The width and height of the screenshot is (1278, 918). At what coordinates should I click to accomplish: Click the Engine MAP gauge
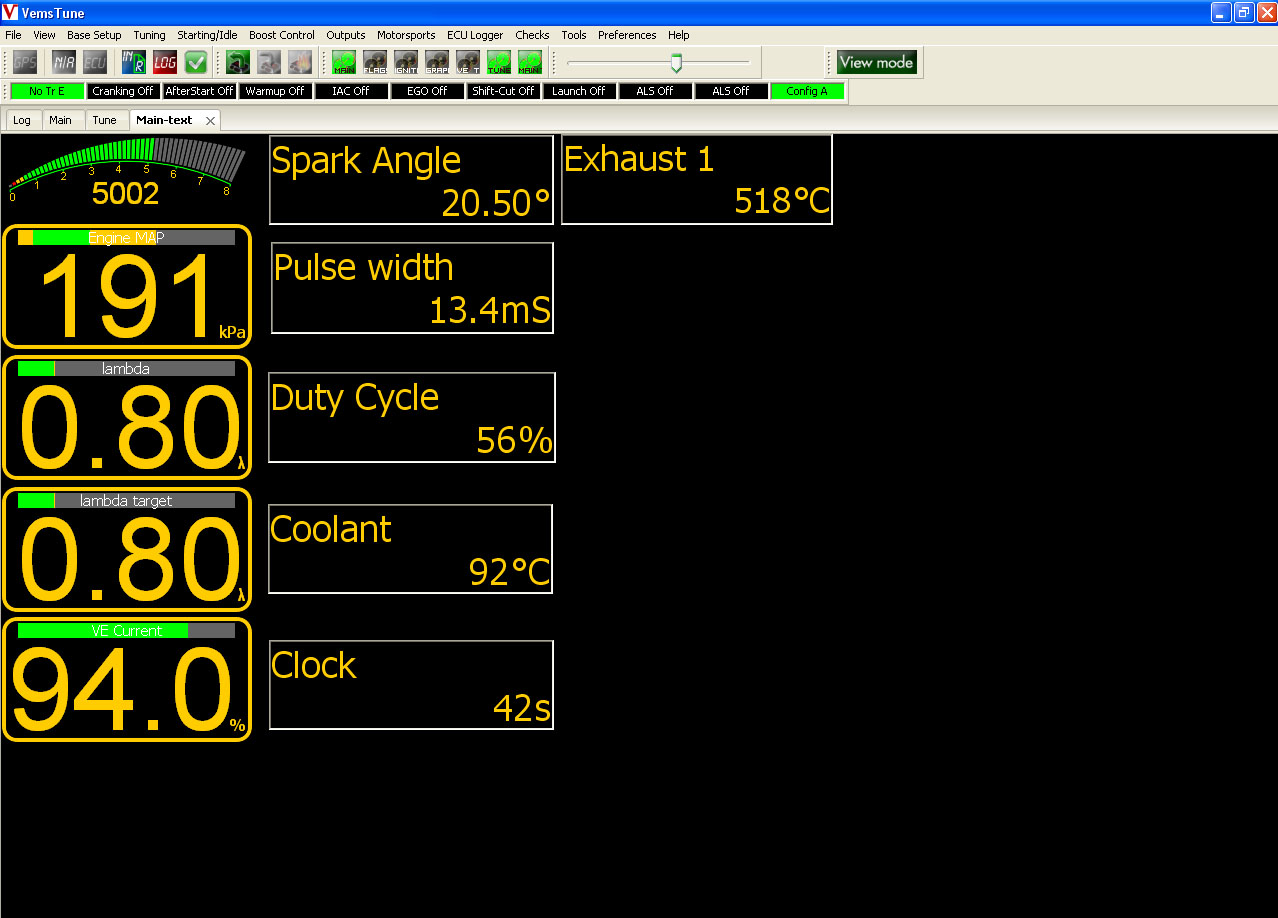127,286
